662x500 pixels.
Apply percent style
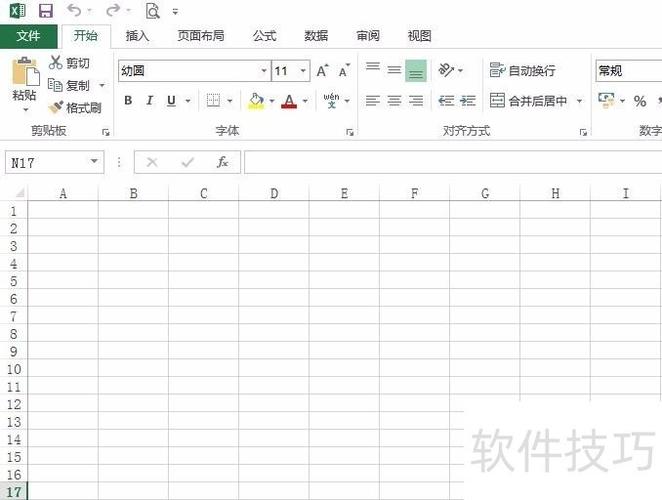tap(640, 101)
